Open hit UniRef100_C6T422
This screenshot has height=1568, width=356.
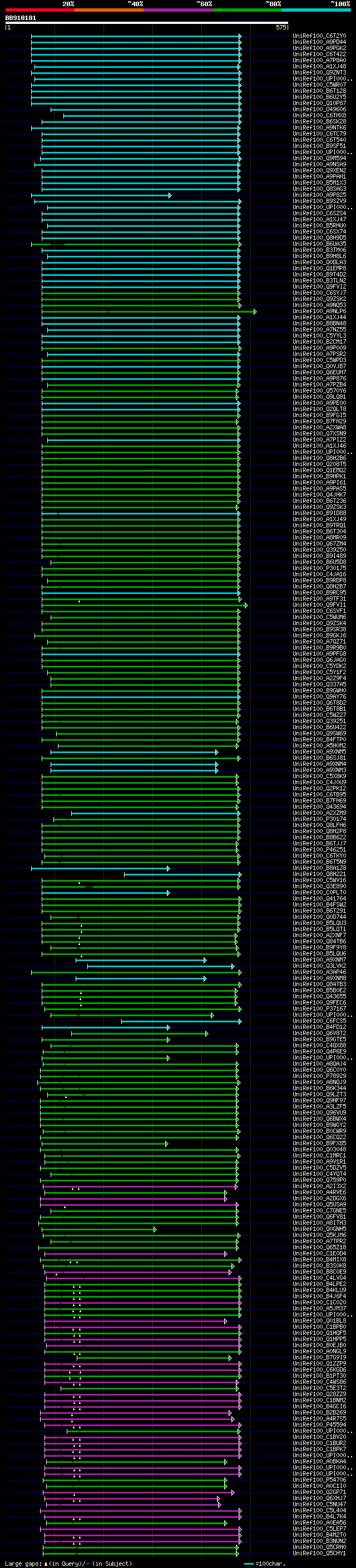[x=319, y=54]
